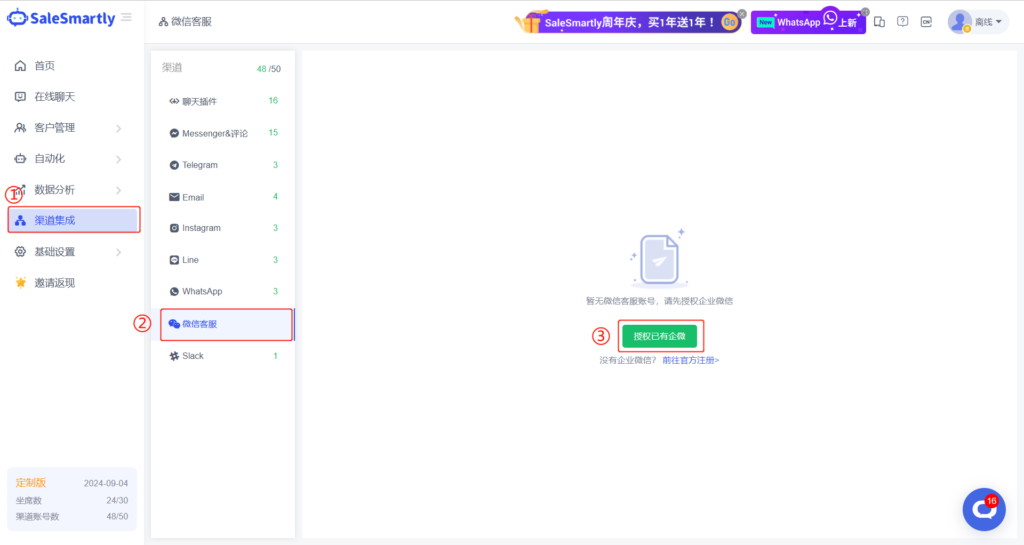Click the 基础设置 gear icon
This screenshot has width=1024, height=545.
[x=20, y=251]
